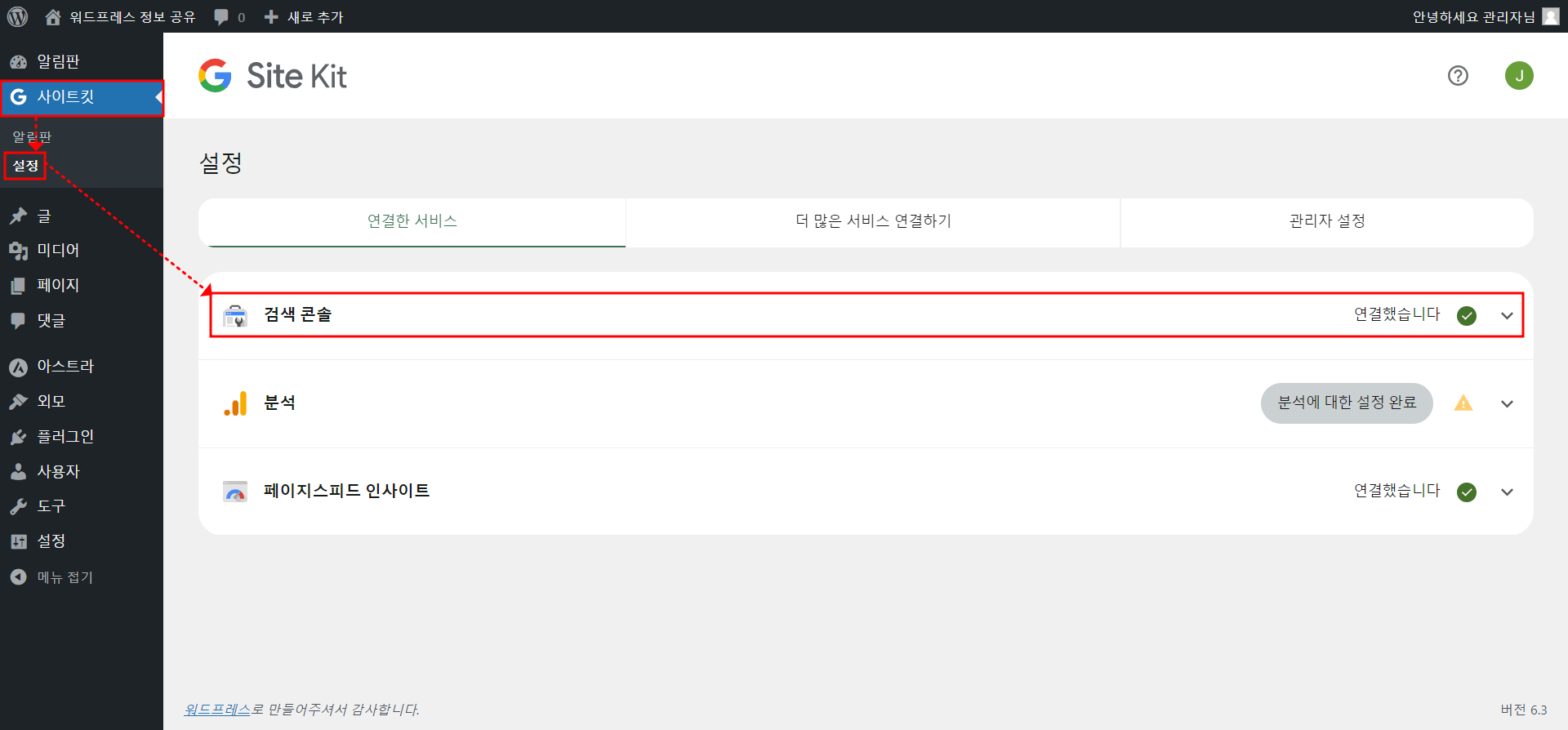Click 안녕하세요 관리자님 greeting
Screen dimensions: 1568x730
(1474, 17)
